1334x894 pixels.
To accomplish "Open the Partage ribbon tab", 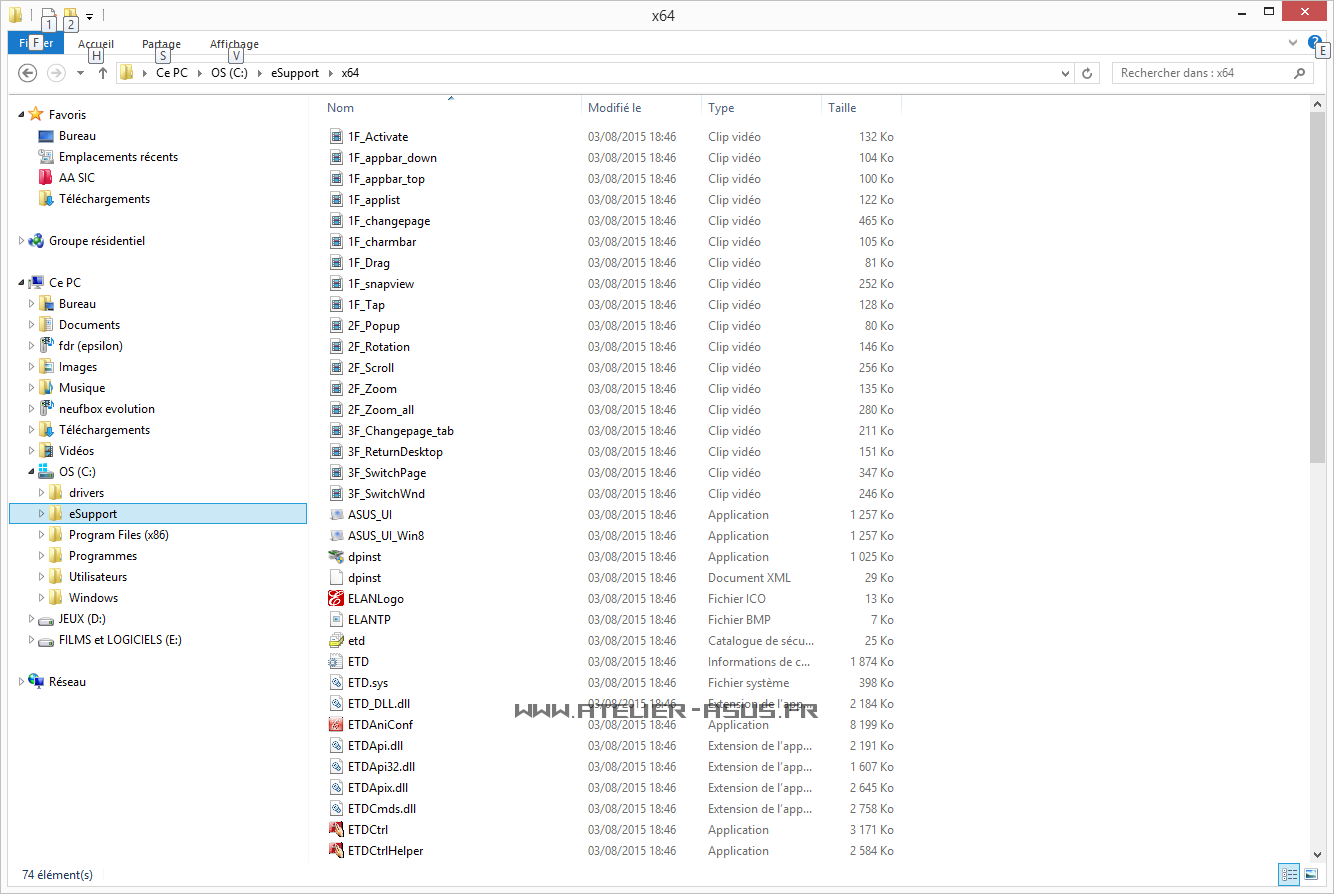I will tap(161, 44).
